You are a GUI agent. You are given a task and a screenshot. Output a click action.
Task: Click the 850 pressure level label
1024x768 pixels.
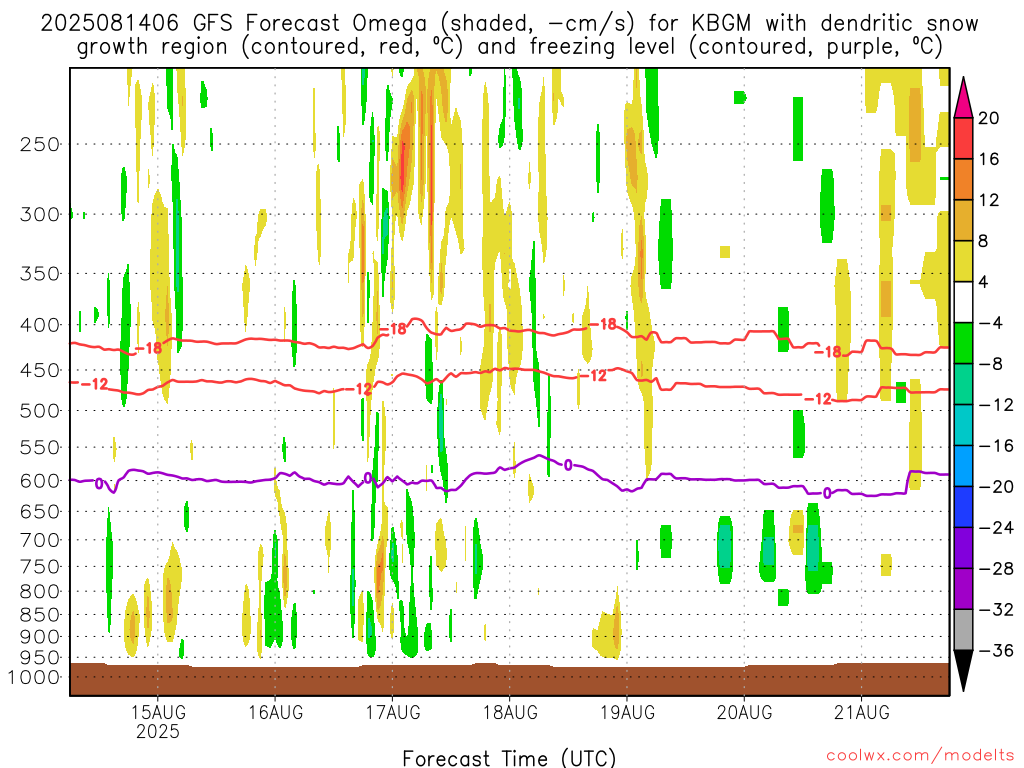click(40, 615)
